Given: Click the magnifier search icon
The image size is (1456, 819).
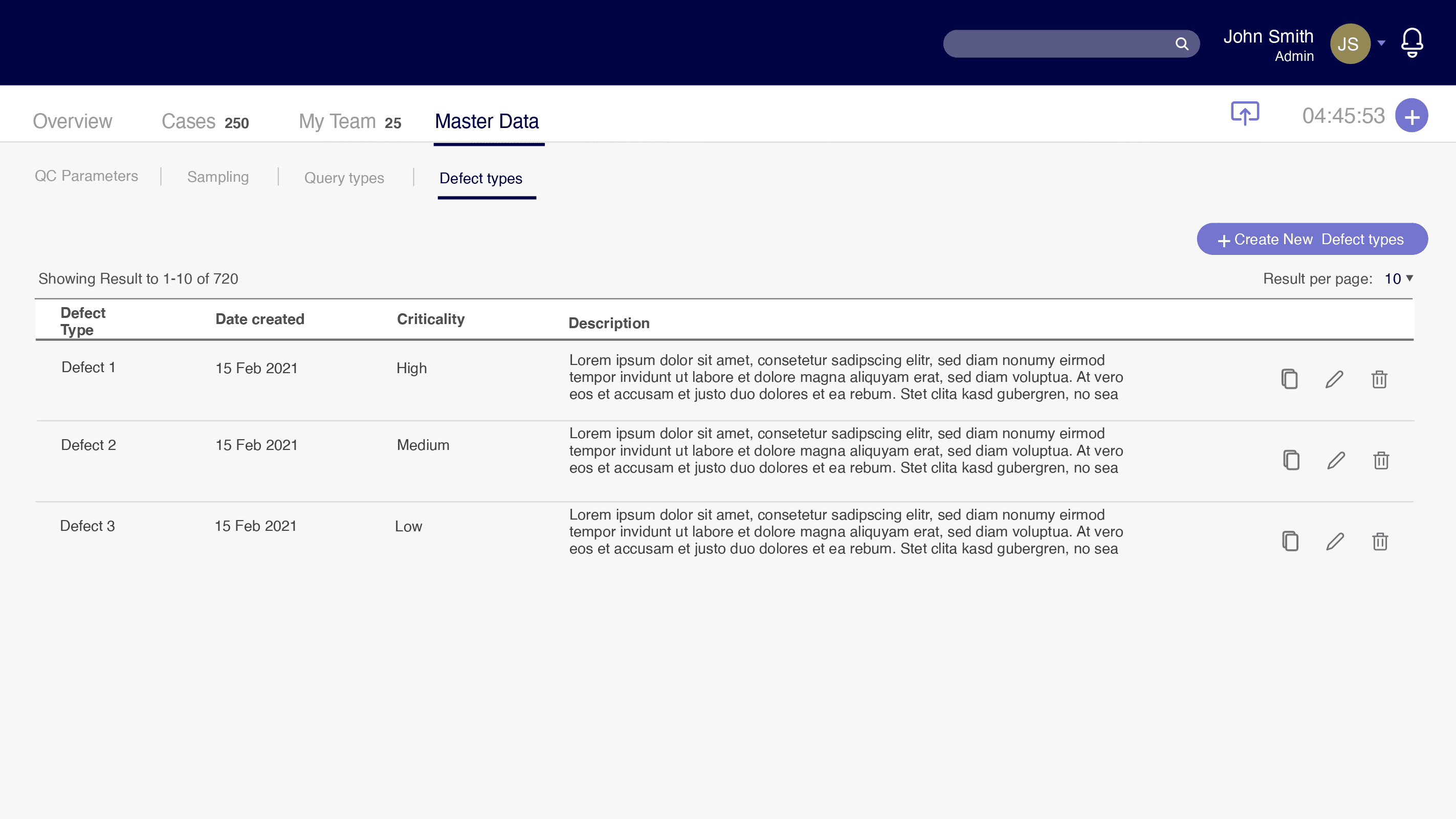Looking at the screenshot, I should point(1181,44).
